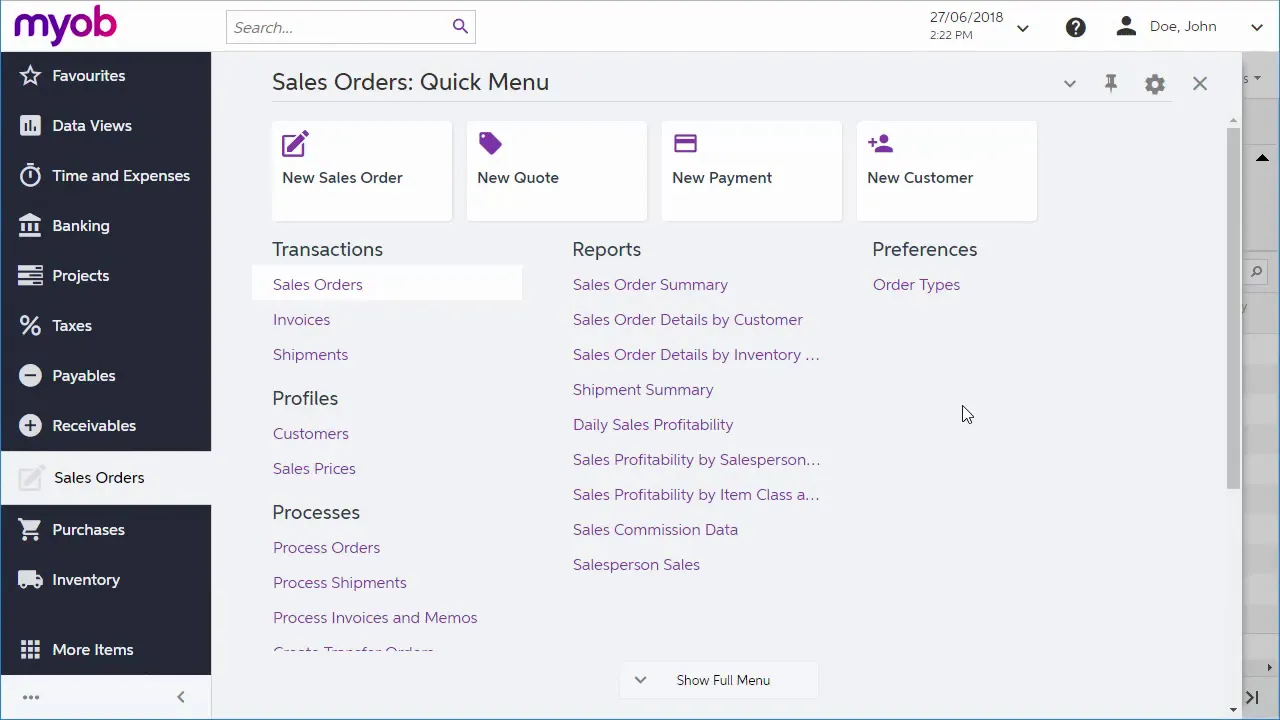This screenshot has height=720, width=1280.
Task: Open quick menu settings gear
Action: 1155,84
